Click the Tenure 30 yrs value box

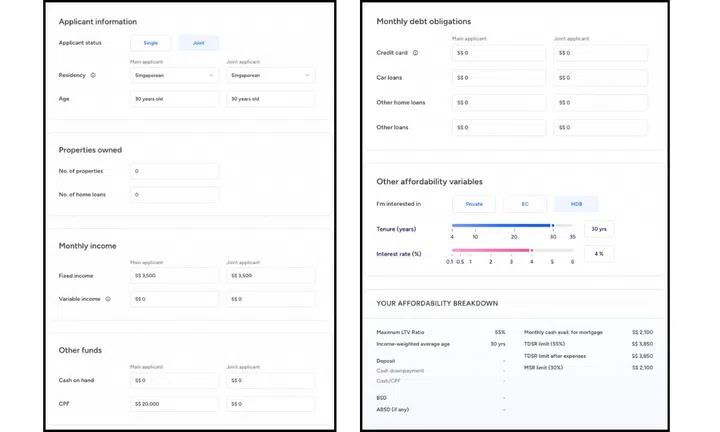[x=599, y=229]
